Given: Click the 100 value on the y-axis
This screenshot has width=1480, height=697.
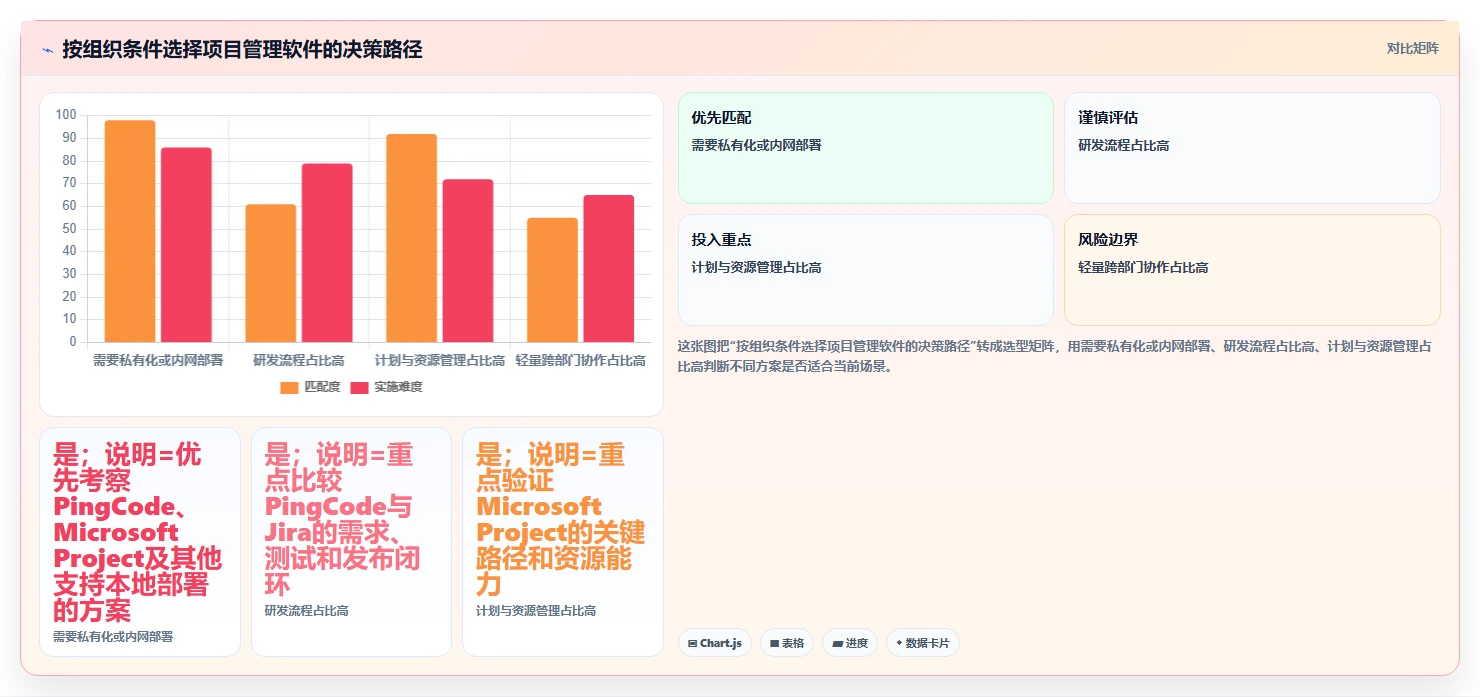Looking at the screenshot, I should point(66,115).
